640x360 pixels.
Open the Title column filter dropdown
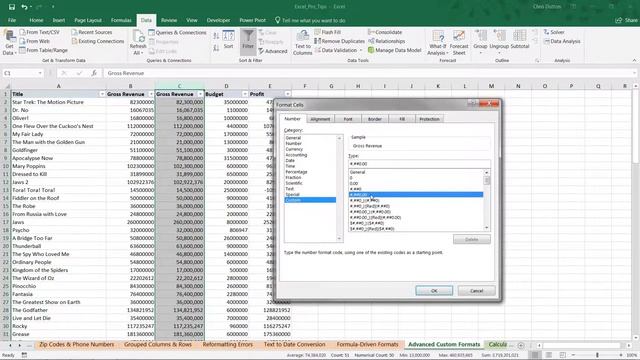tap(102, 94)
